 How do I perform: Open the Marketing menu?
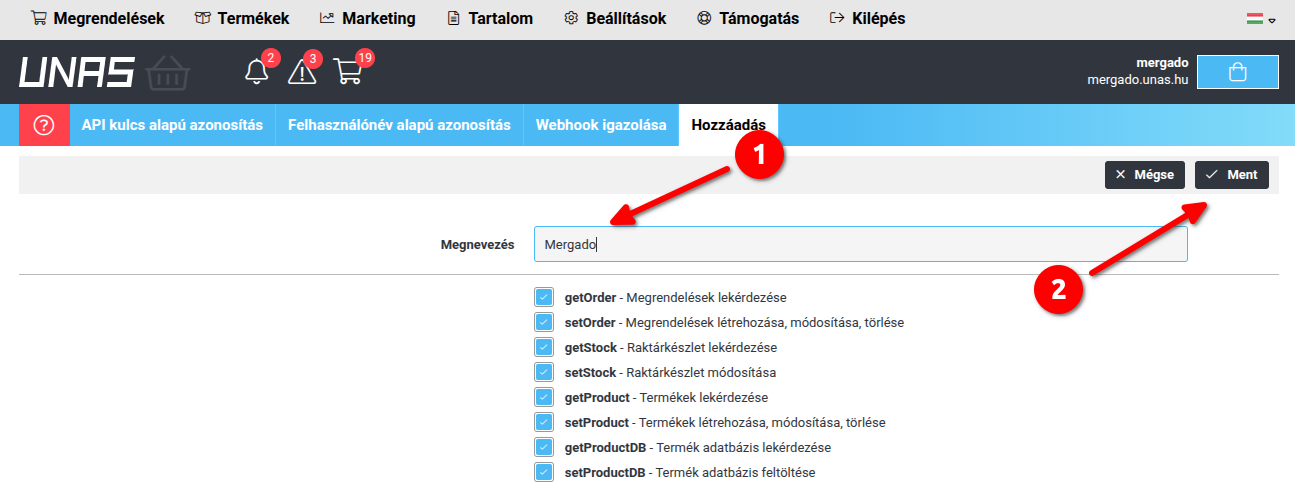[367, 19]
